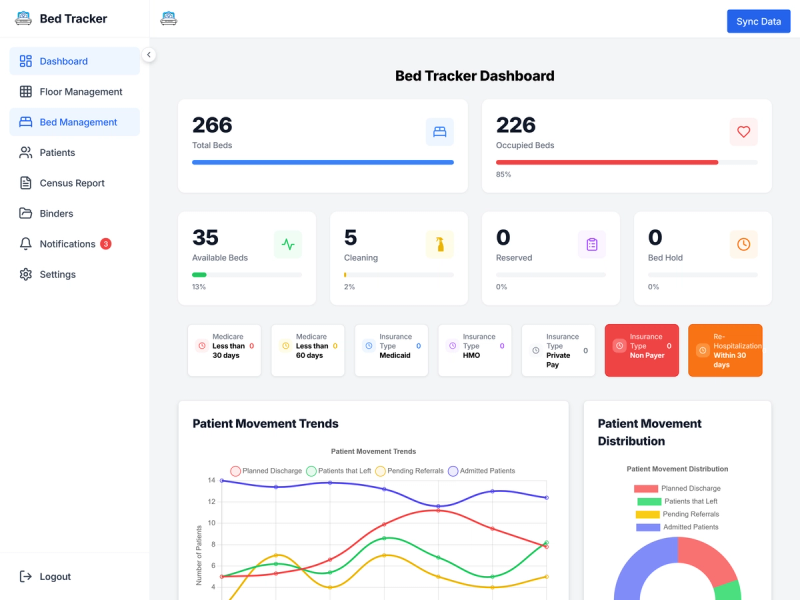Open the Patients section
This screenshot has height=600, width=800.
pos(74,153)
